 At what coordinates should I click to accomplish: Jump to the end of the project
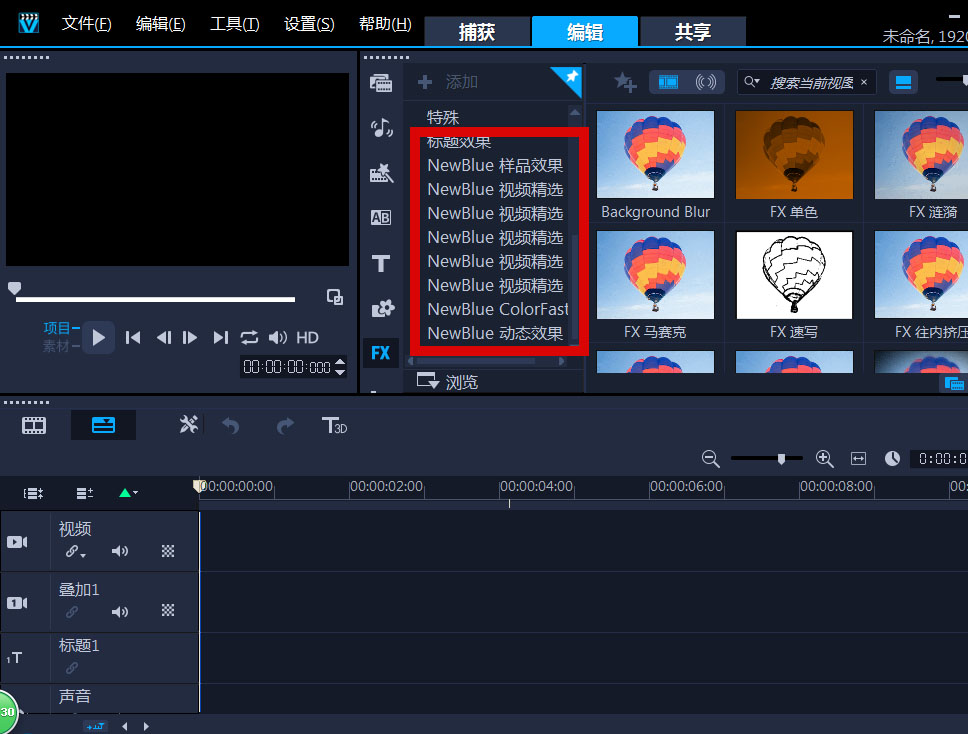click(220, 338)
